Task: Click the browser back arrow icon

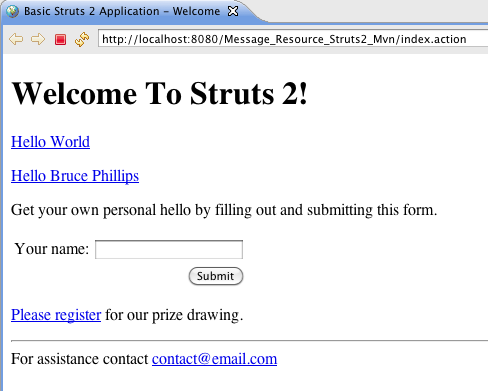Action: 16,39
